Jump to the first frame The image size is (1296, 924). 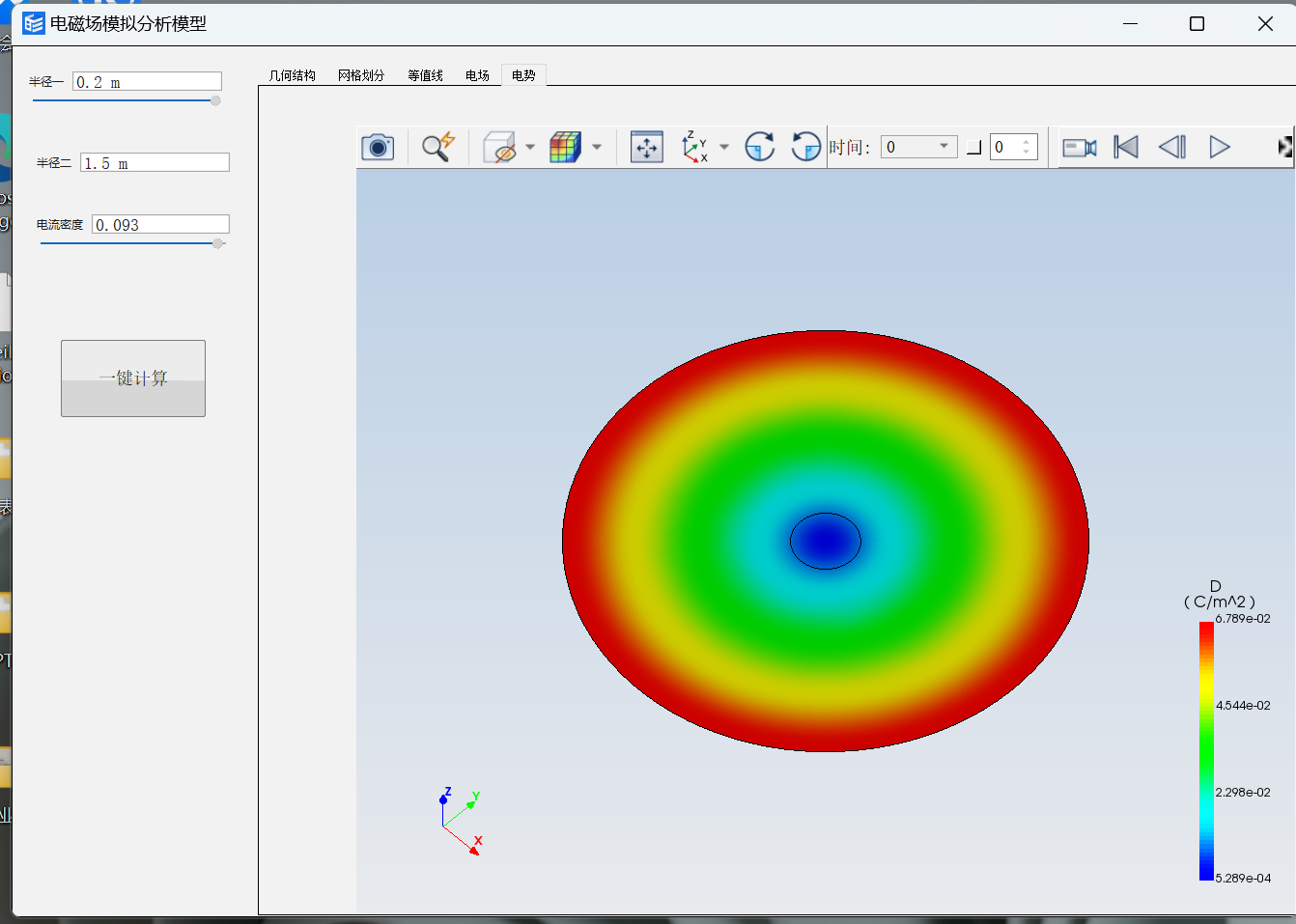pyautogui.click(x=1126, y=147)
